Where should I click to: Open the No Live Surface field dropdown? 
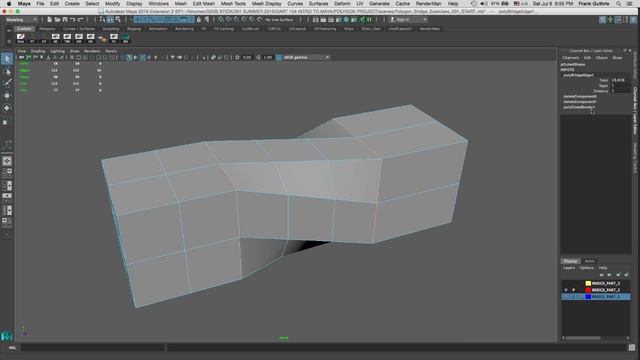click(280, 20)
